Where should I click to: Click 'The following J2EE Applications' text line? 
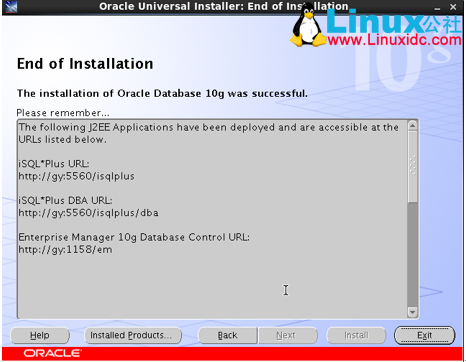[x=208, y=127]
